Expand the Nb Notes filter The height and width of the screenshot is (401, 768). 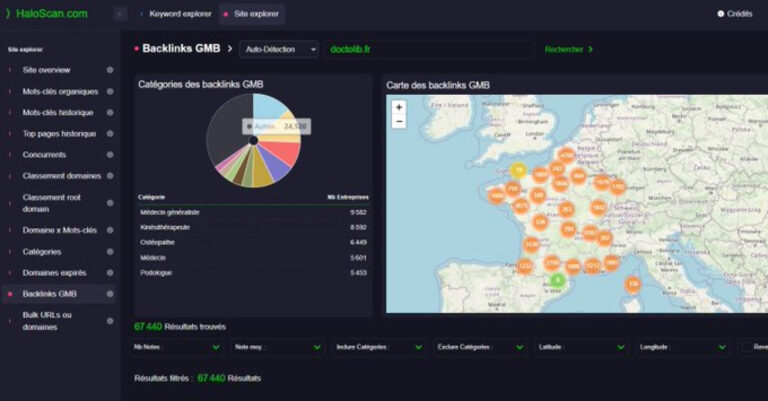coord(176,347)
